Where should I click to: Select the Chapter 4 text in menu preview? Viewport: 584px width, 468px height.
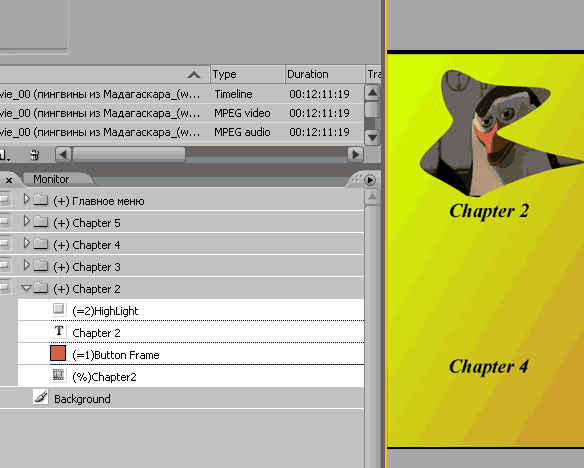click(x=489, y=367)
